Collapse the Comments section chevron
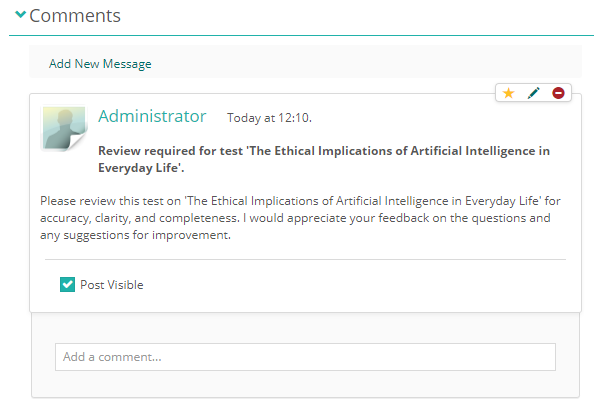The image size is (600, 406). click(20, 16)
